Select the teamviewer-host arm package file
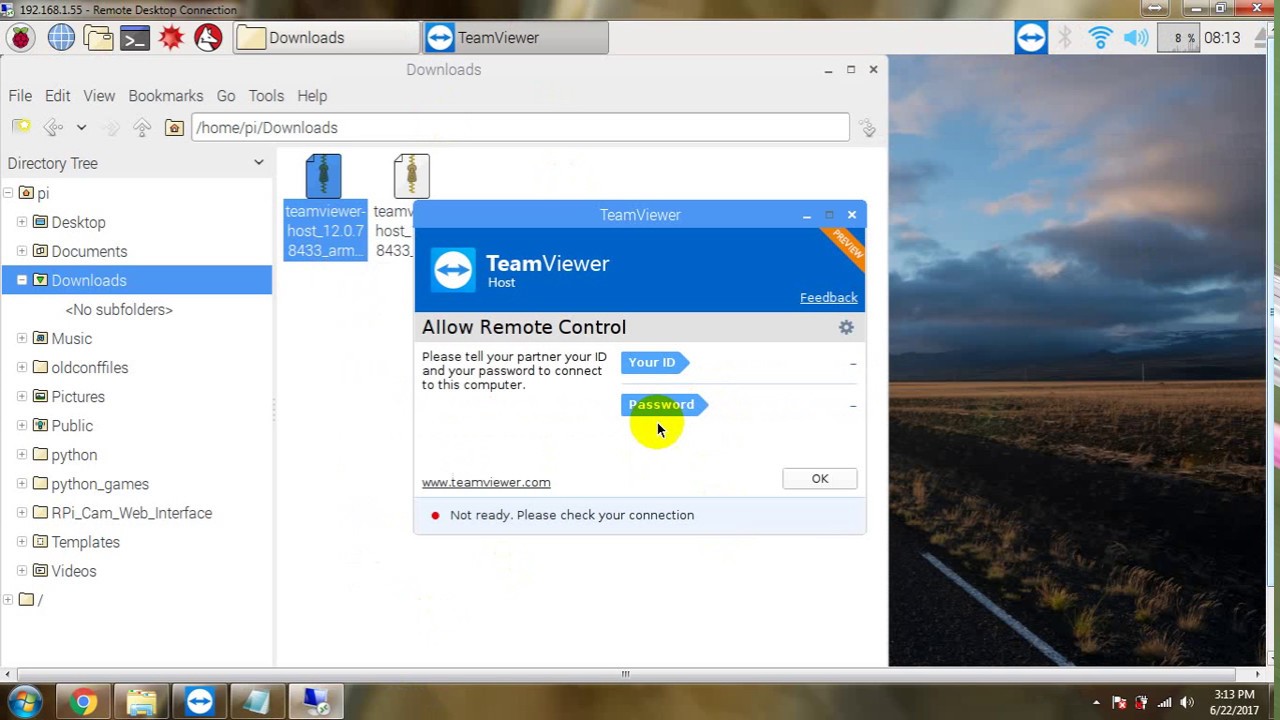 coord(325,207)
